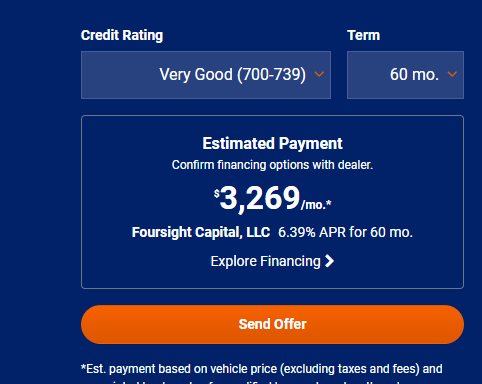482x384 pixels.
Task: Click the Credit Rating label
Action: click(x=122, y=35)
